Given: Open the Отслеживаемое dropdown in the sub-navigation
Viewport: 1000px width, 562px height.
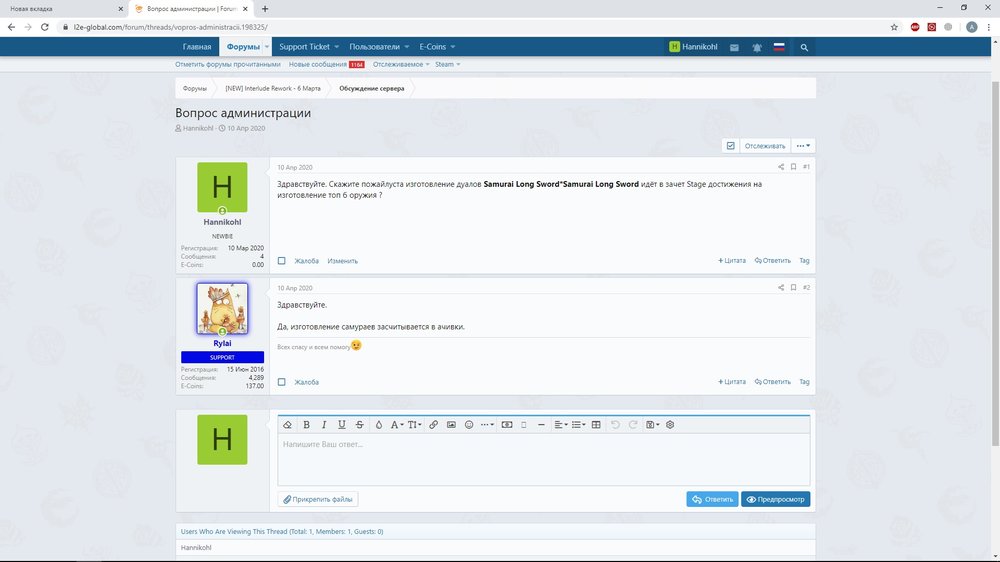Looking at the screenshot, I should tap(400, 64).
